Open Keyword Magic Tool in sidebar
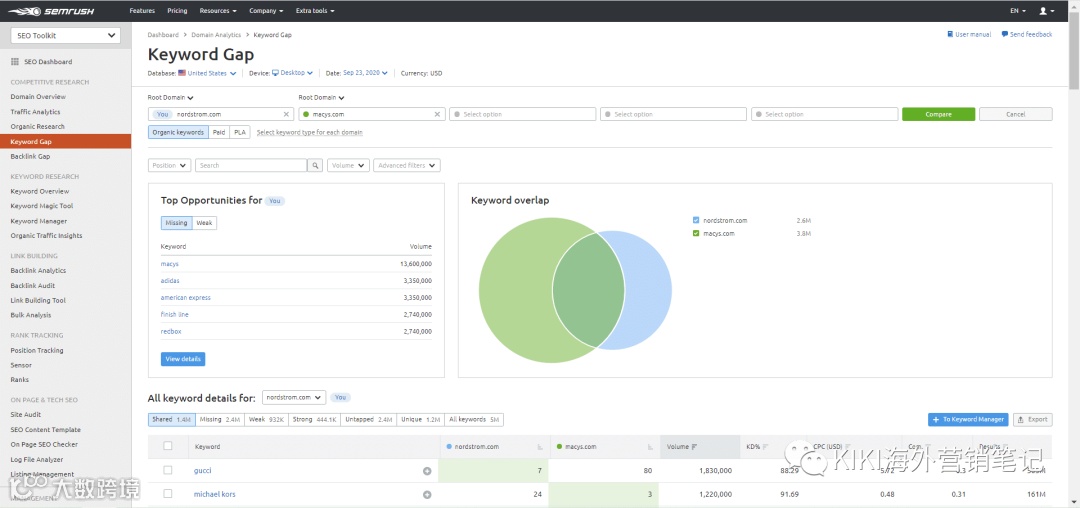The image size is (1080, 508). (x=41, y=206)
